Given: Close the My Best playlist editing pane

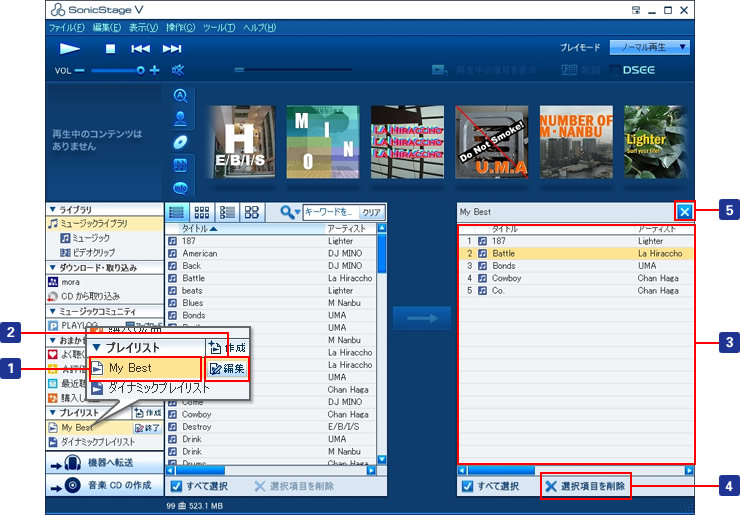Looking at the screenshot, I should [684, 211].
